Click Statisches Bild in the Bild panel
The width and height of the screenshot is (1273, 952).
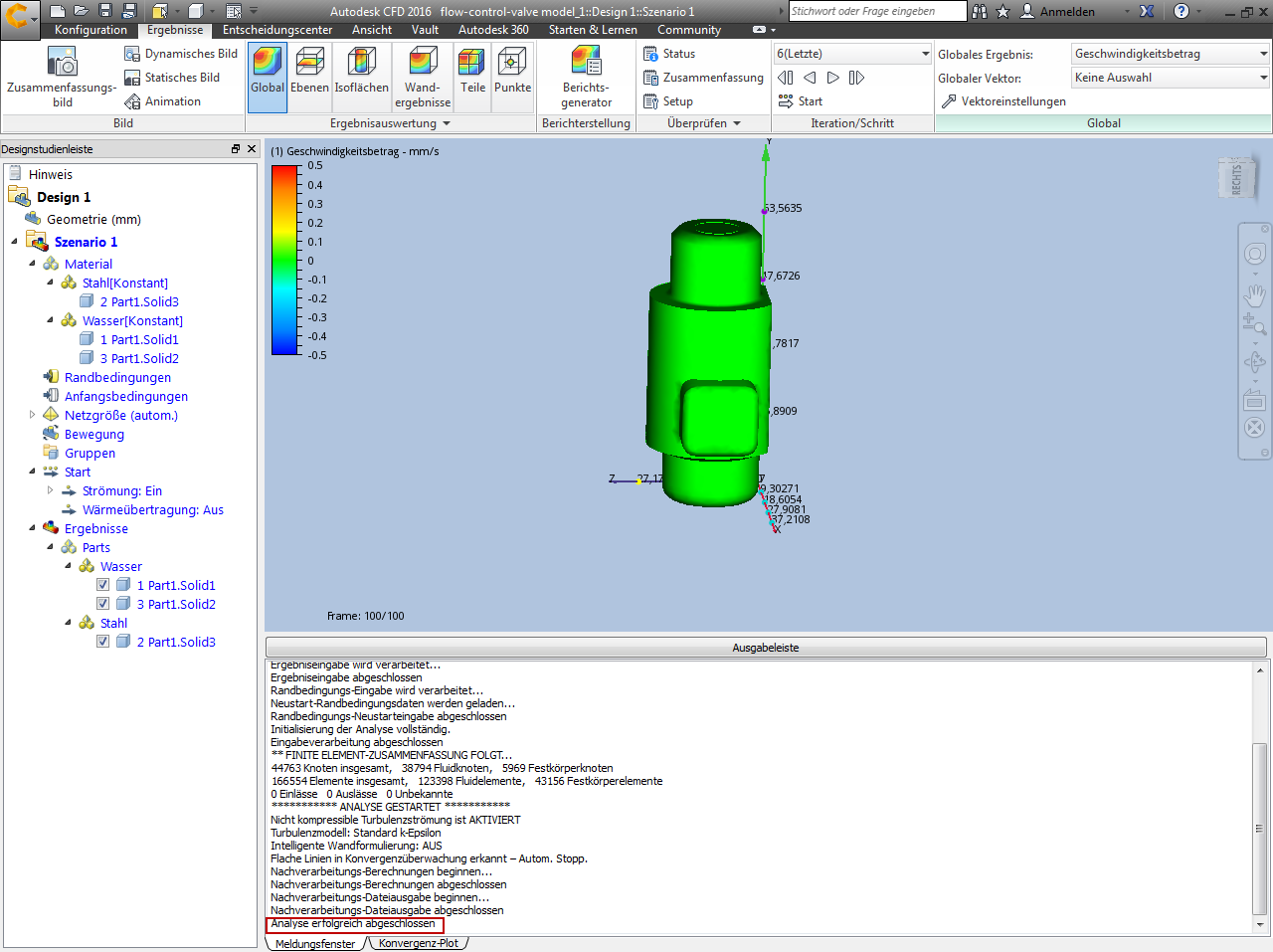pyautogui.click(x=172, y=78)
